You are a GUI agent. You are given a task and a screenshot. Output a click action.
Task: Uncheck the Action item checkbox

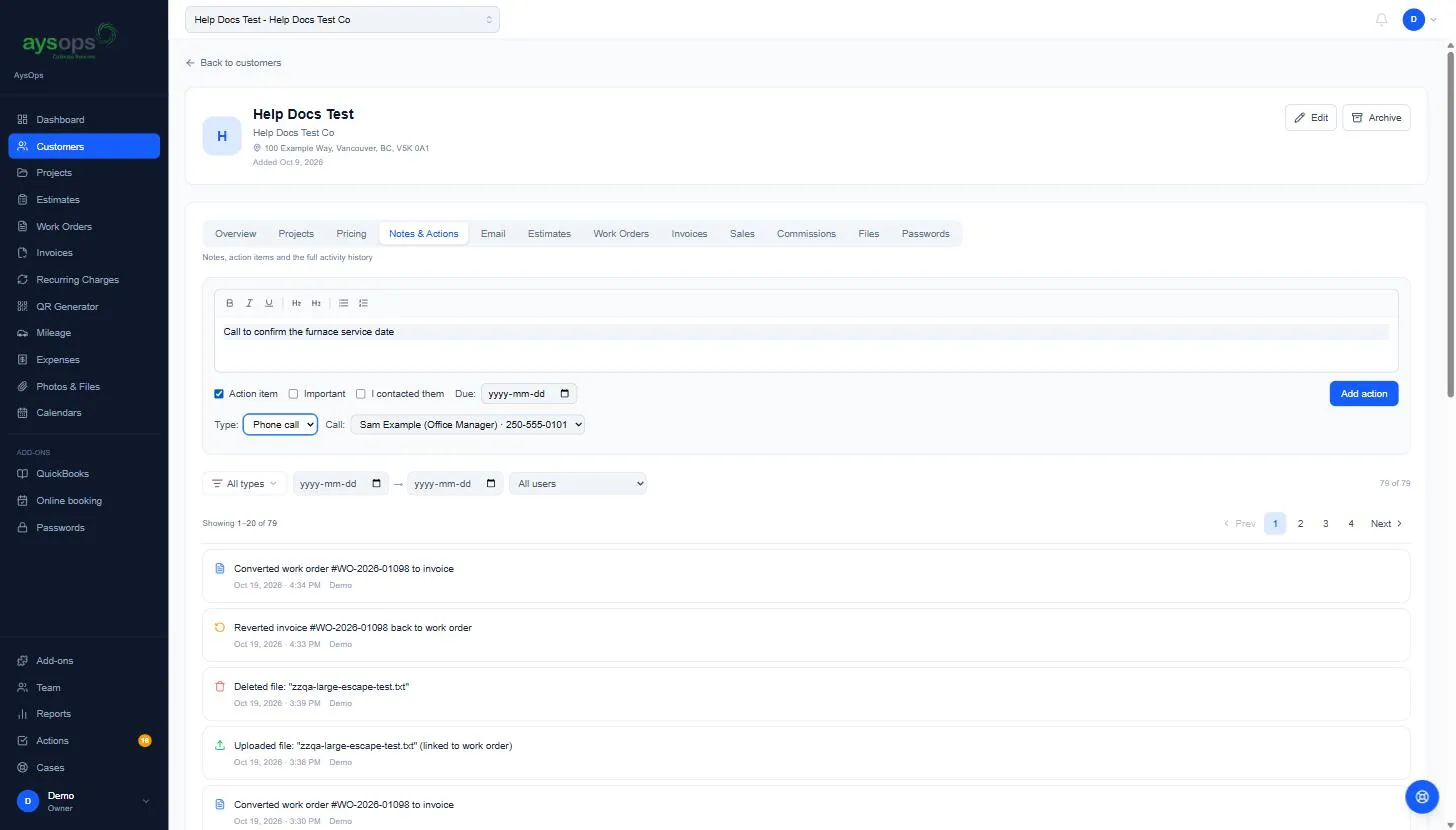[219, 394]
